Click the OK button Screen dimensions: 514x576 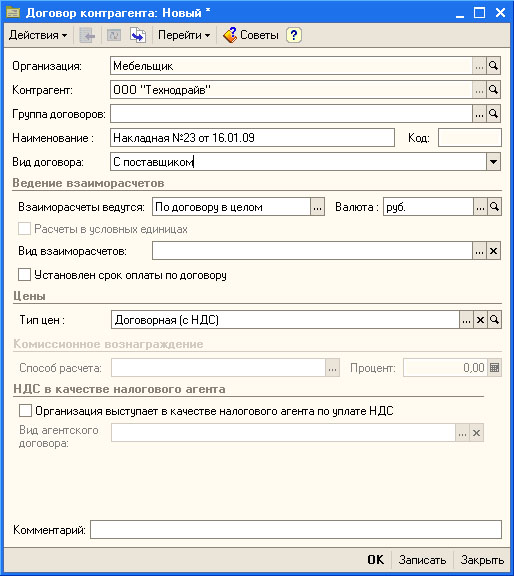pos(375,560)
